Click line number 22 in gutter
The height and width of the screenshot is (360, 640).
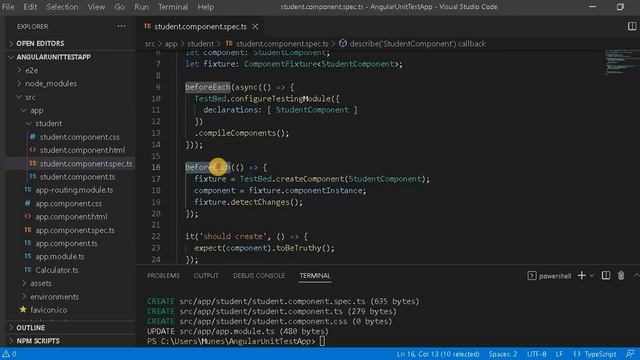(x=156, y=237)
